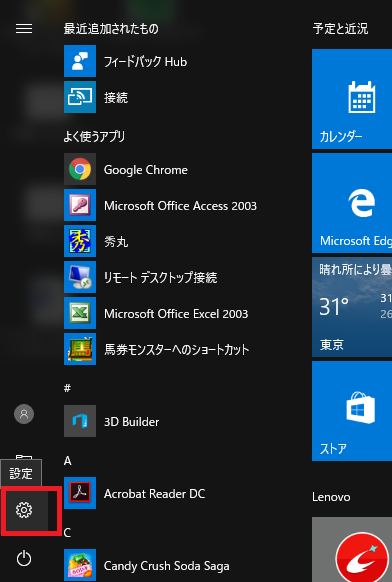Open the Microsoft Edge tile
392x582 pixels.
pyautogui.click(x=352, y=203)
